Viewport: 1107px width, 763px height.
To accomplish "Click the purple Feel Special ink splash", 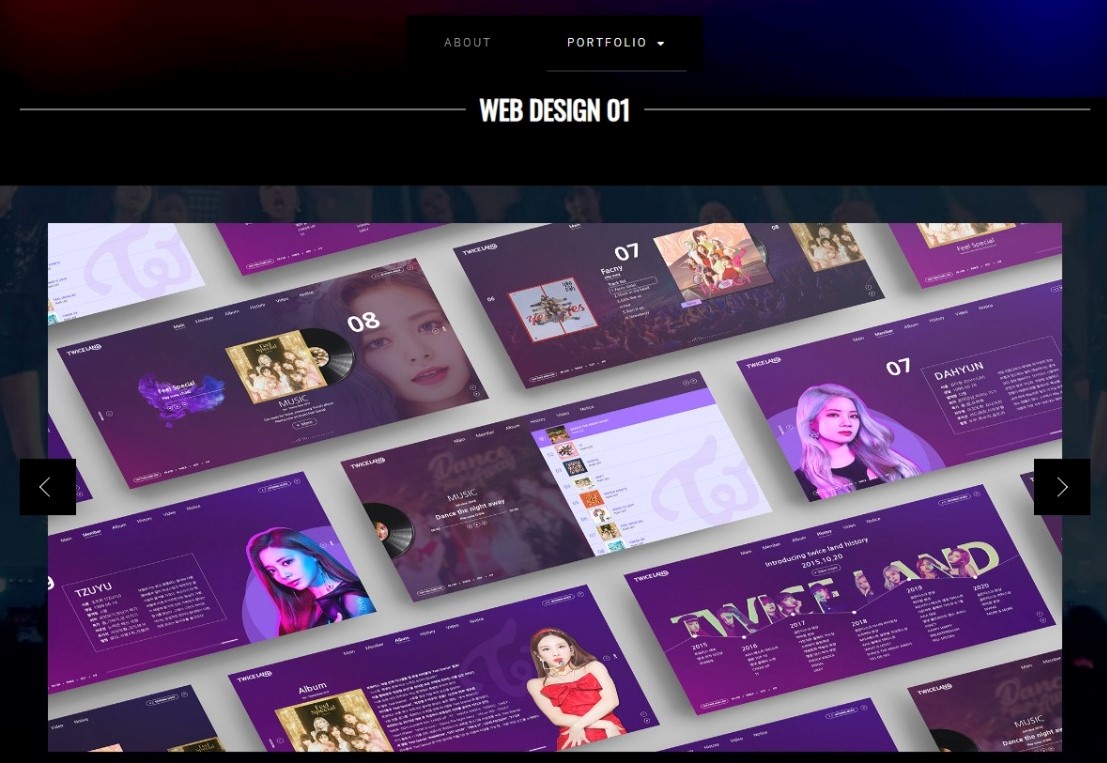I will (180, 391).
